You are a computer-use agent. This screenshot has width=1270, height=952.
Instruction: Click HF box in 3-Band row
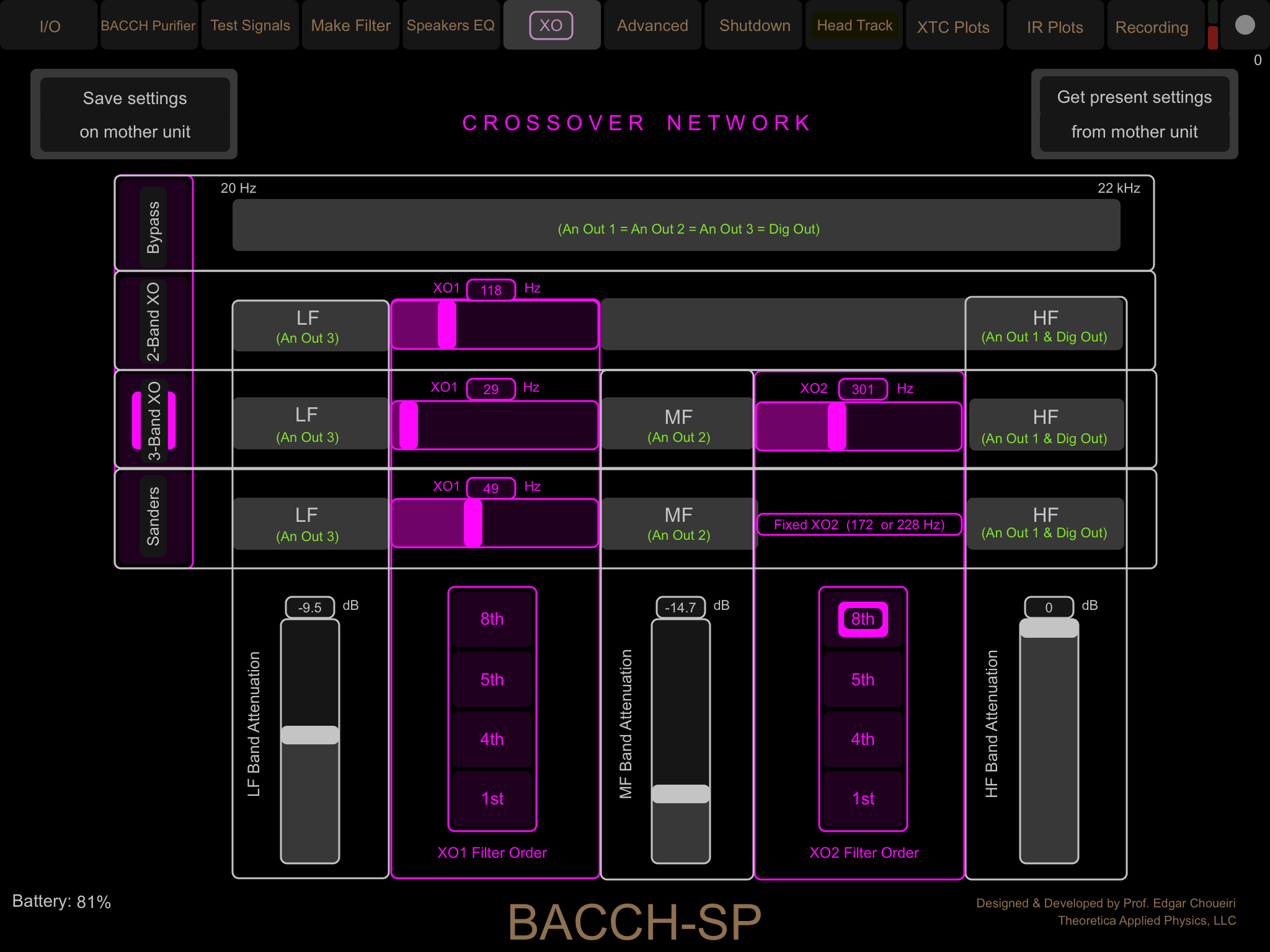[1046, 425]
